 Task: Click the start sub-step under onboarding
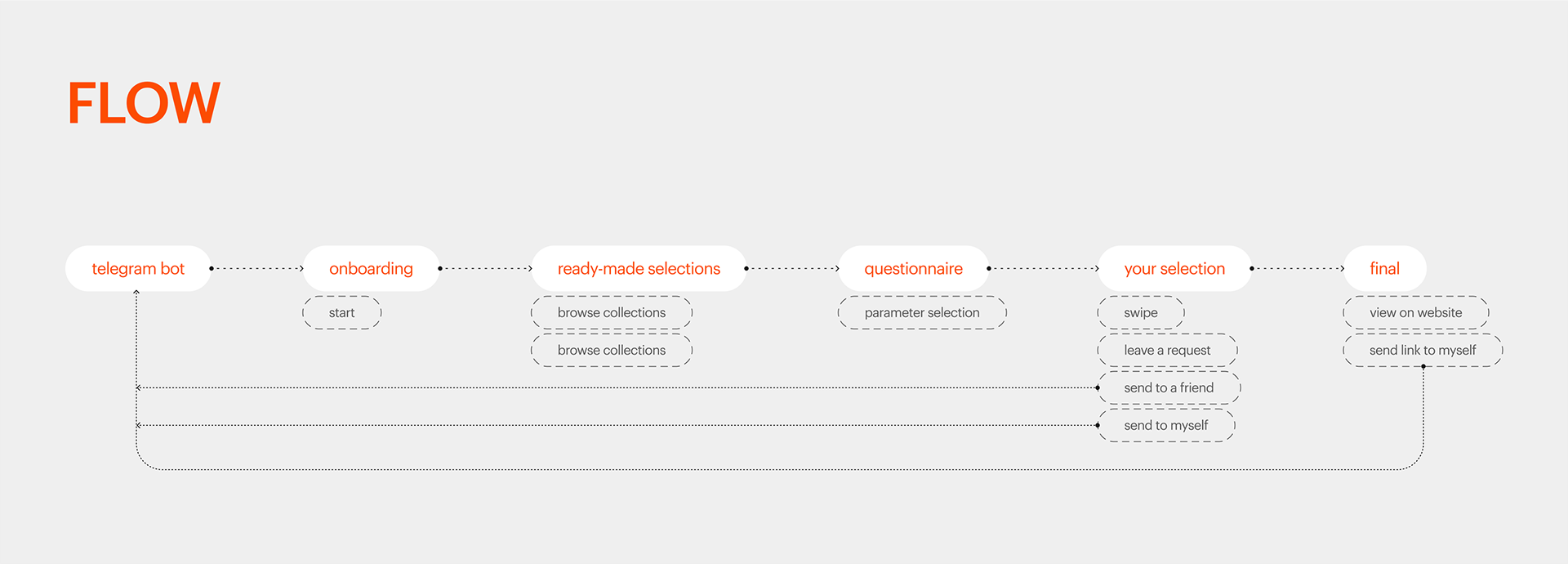[341, 312]
